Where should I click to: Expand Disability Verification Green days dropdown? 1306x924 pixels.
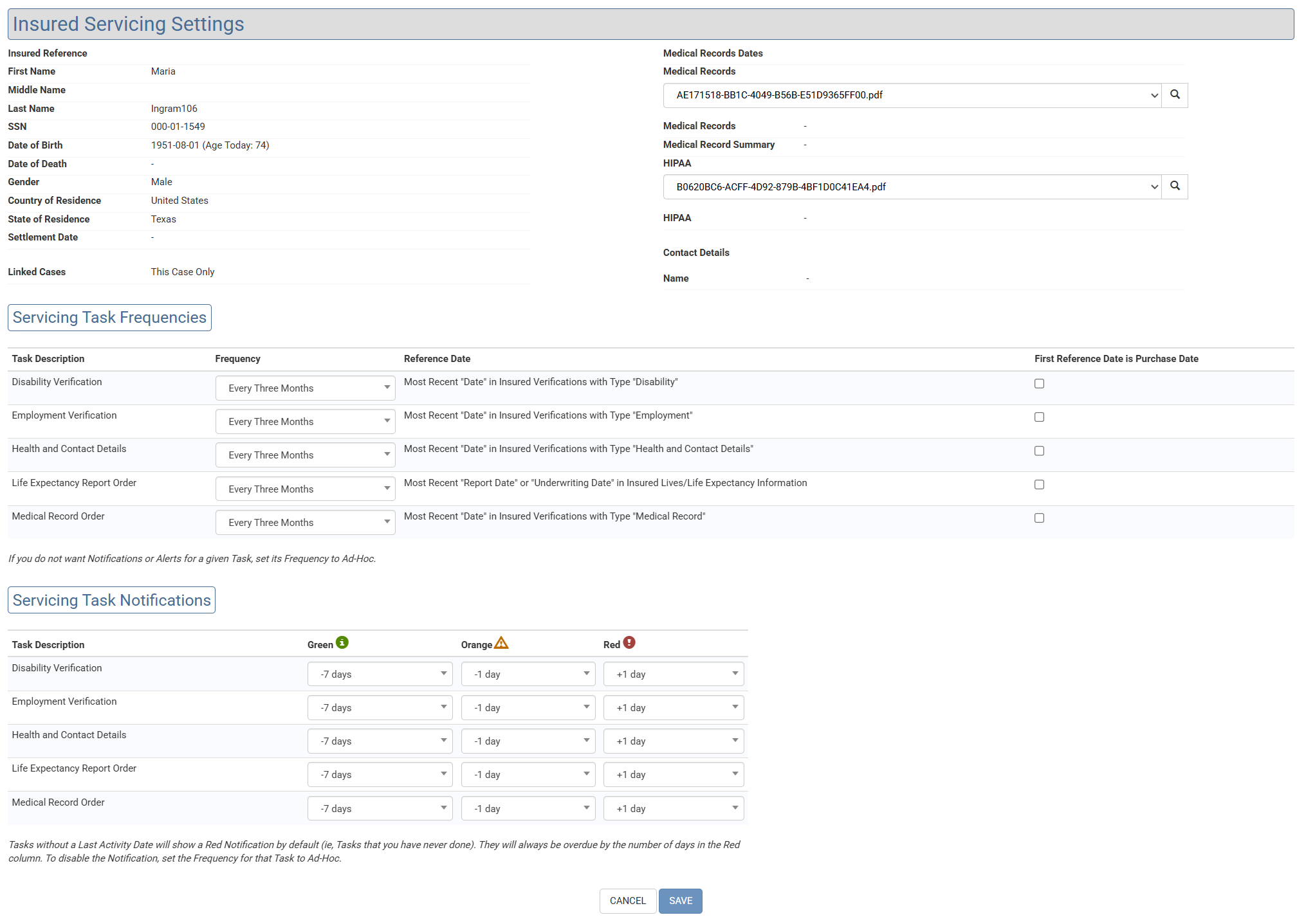pyautogui.click(x=380, y=675)
